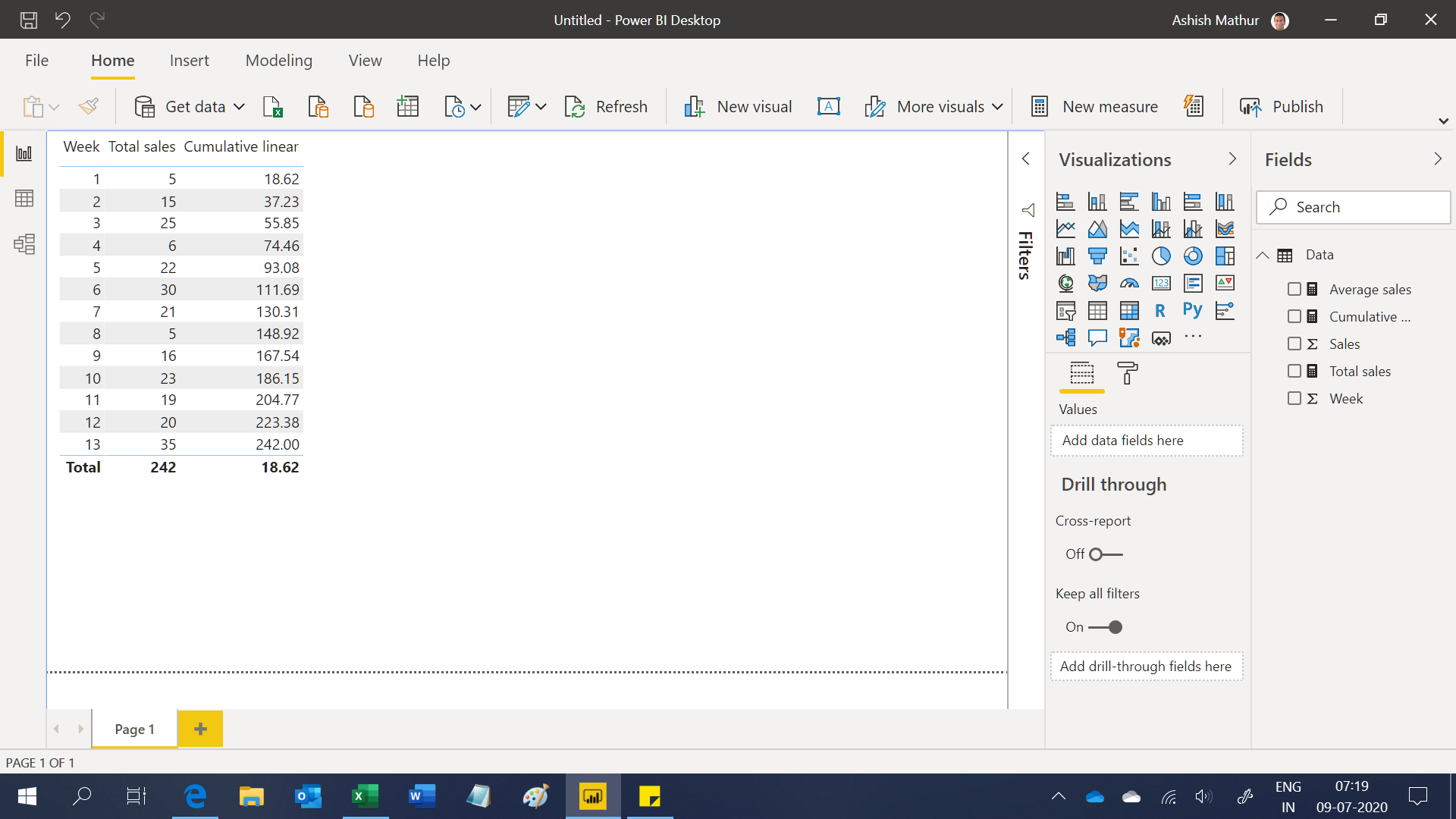Collapse the Visualizations pane
1456x819 pixels.
(1232, 158)
